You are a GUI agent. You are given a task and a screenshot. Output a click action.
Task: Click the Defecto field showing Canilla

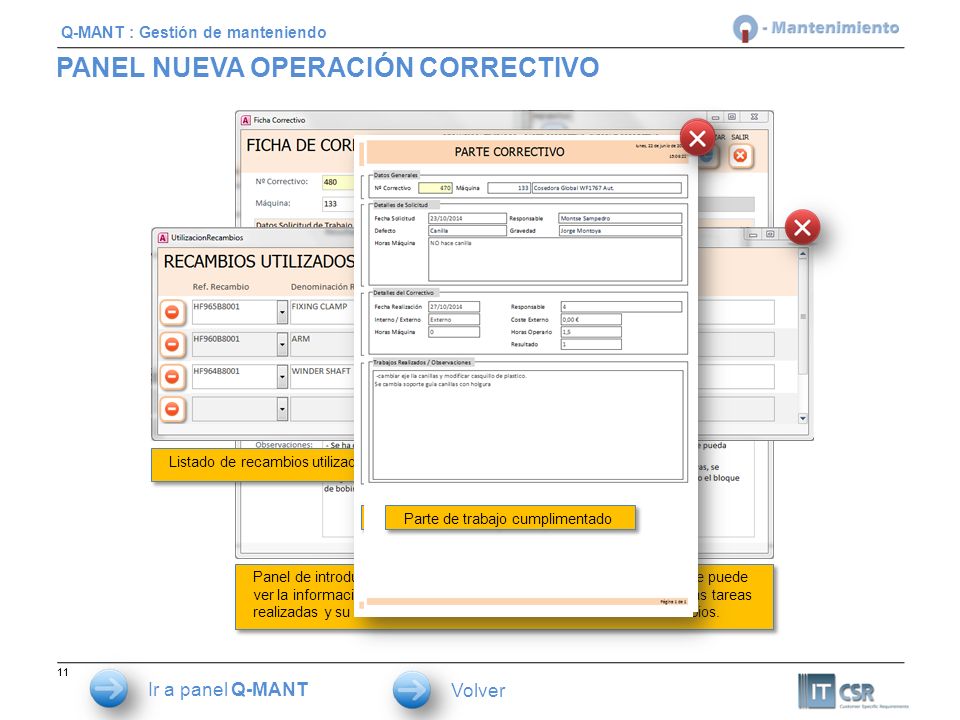coord(467,231)
